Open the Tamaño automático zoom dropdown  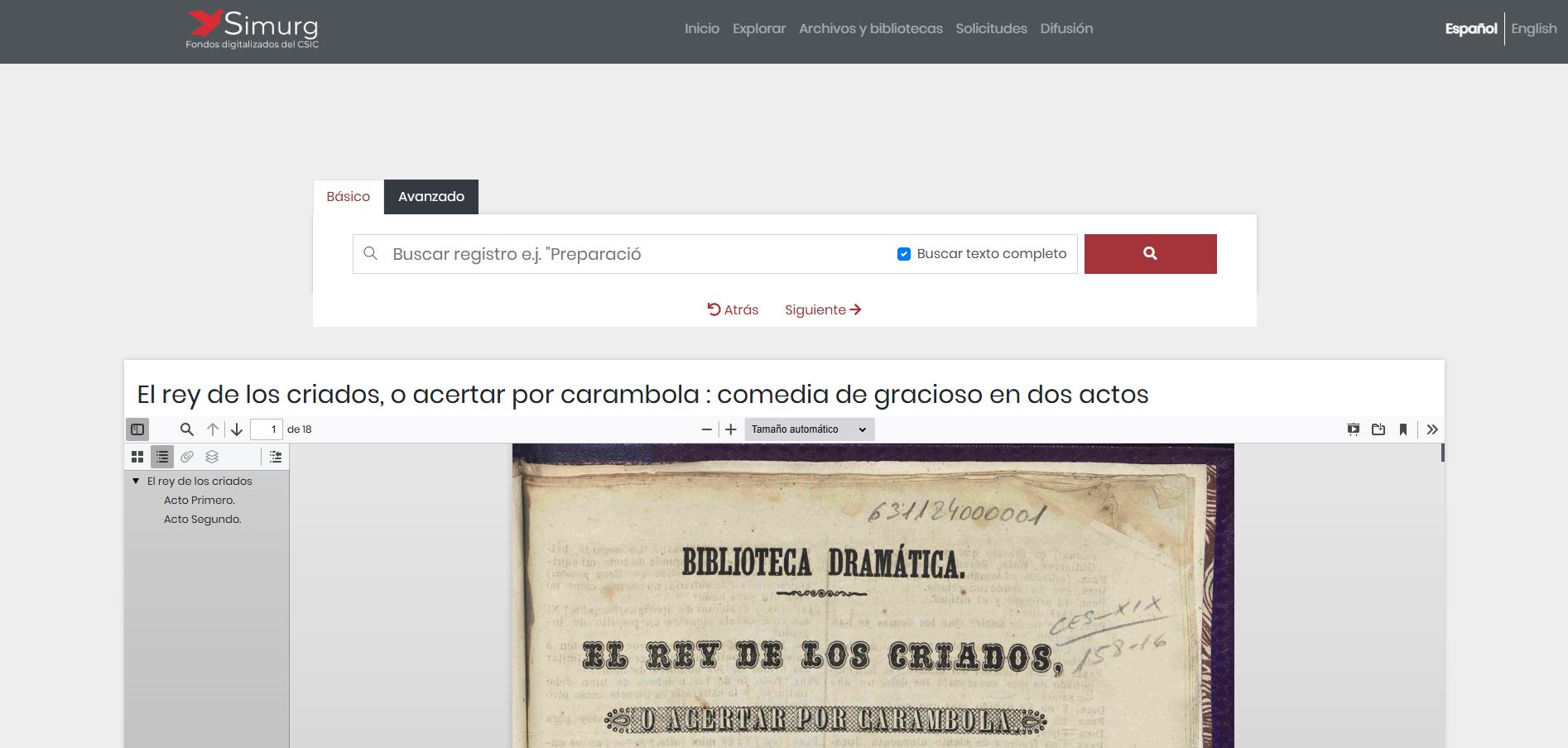(x=808, y=429)
